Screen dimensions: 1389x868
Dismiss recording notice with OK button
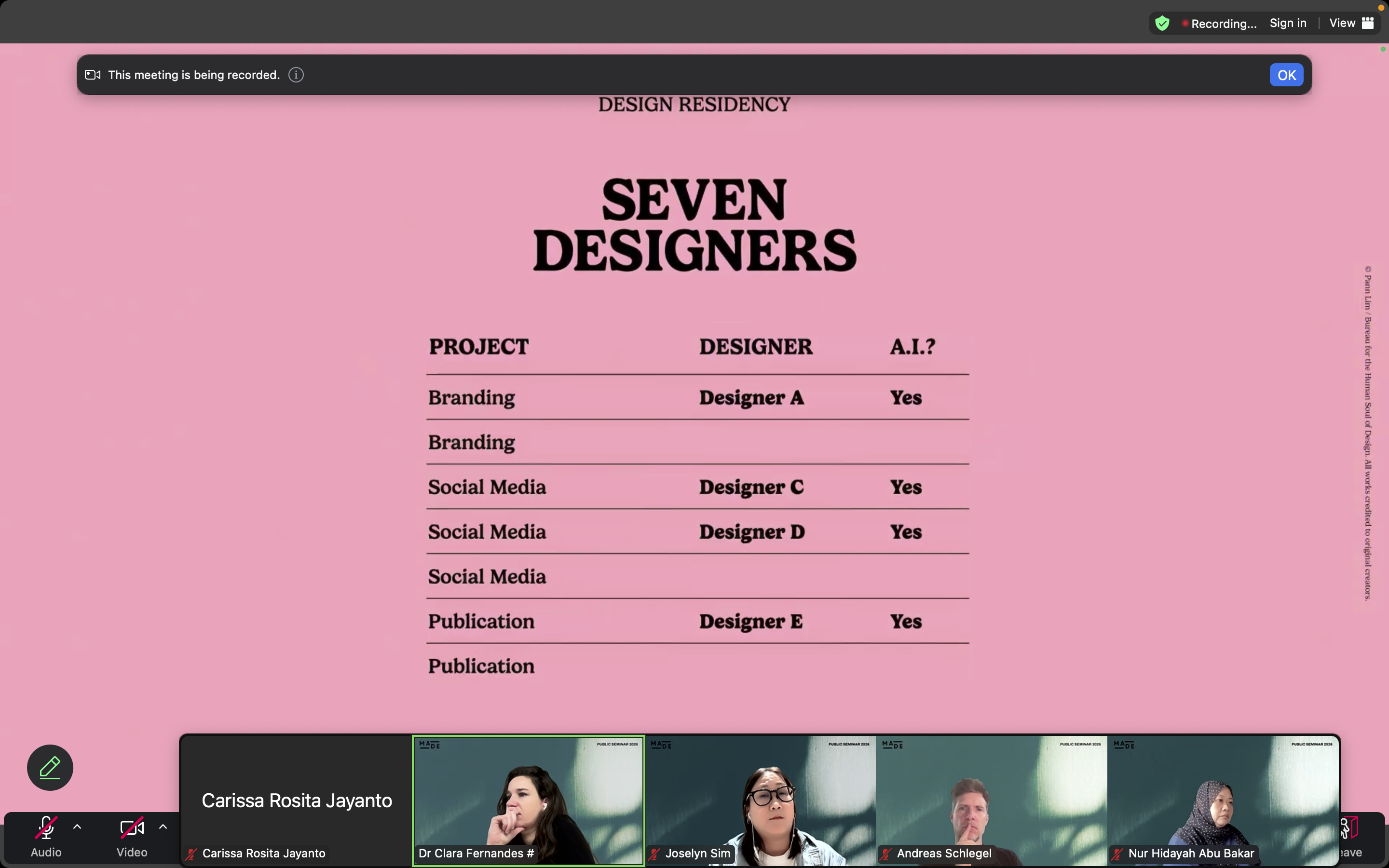coord(1286,75)
